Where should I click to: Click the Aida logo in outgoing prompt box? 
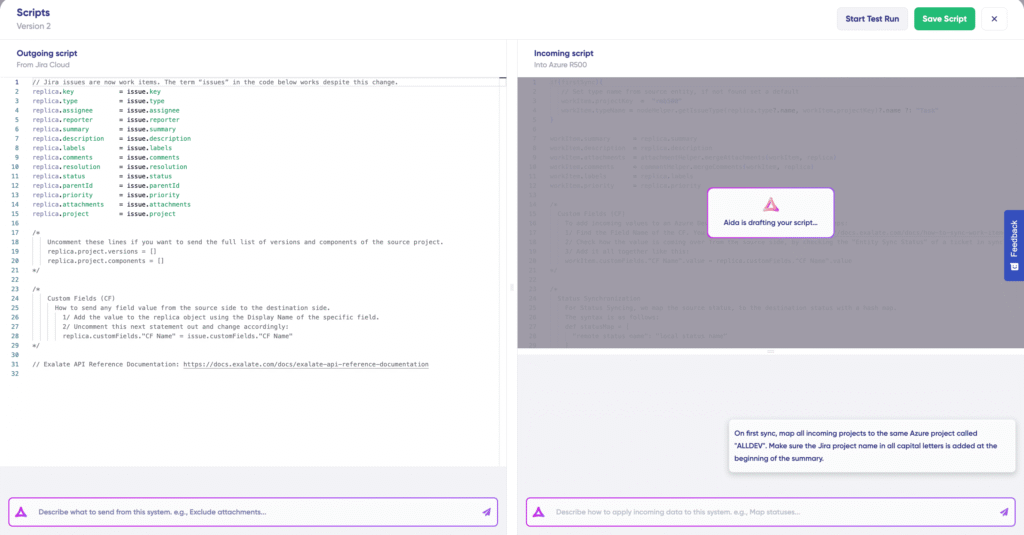21,511
